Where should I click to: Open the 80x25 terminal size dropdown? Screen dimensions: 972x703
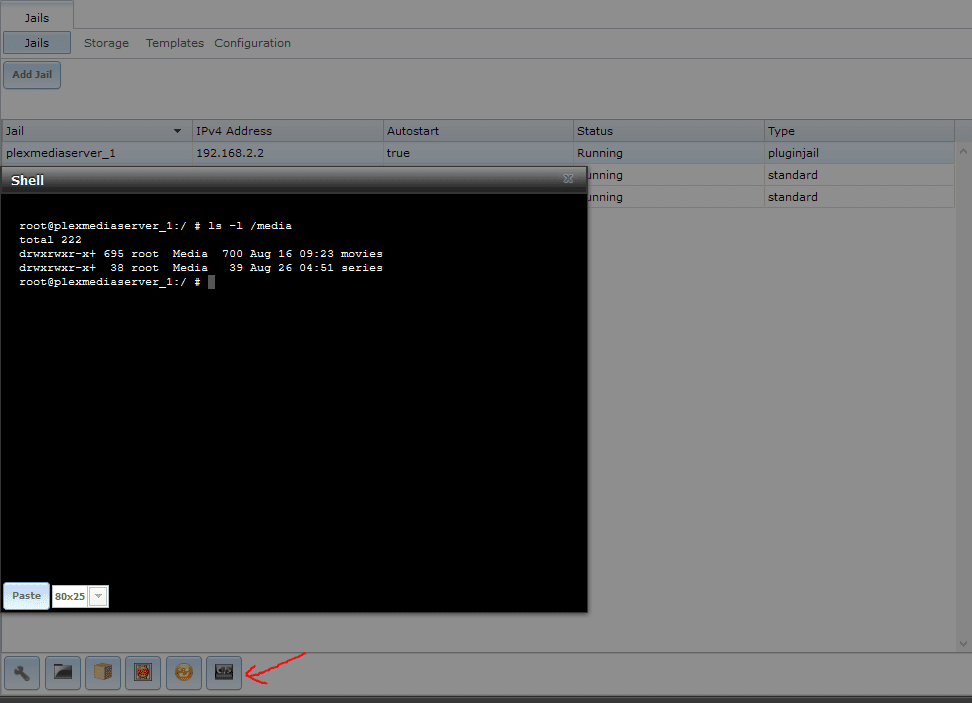point(80,596)
